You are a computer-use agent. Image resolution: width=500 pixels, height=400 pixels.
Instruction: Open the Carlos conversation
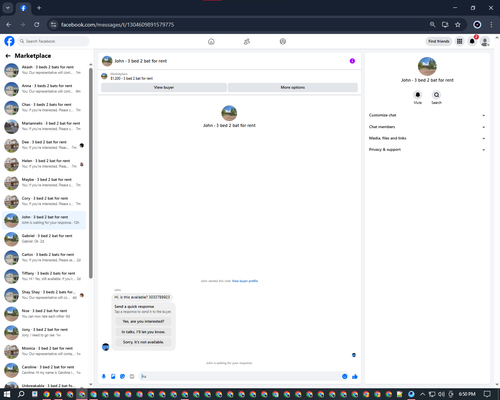tap(44, 257)
